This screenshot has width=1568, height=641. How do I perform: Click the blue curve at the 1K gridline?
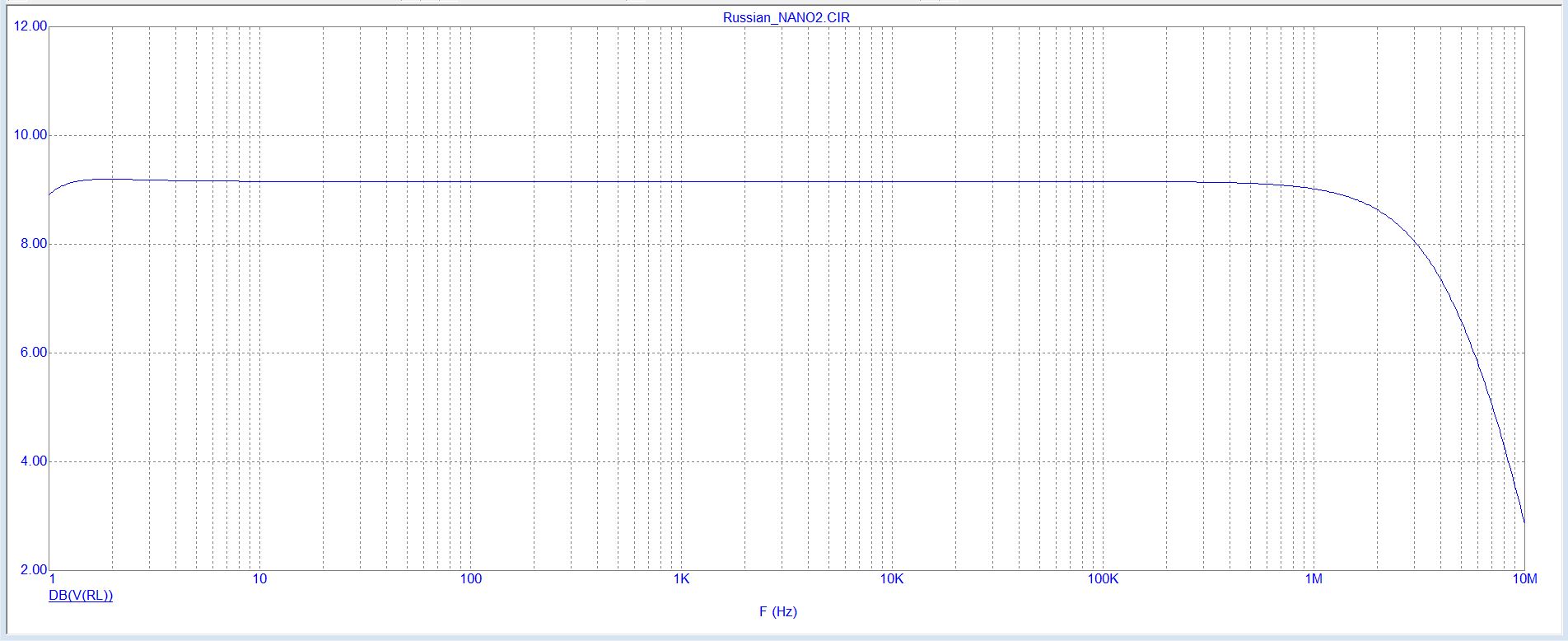(x=682, y=181)
